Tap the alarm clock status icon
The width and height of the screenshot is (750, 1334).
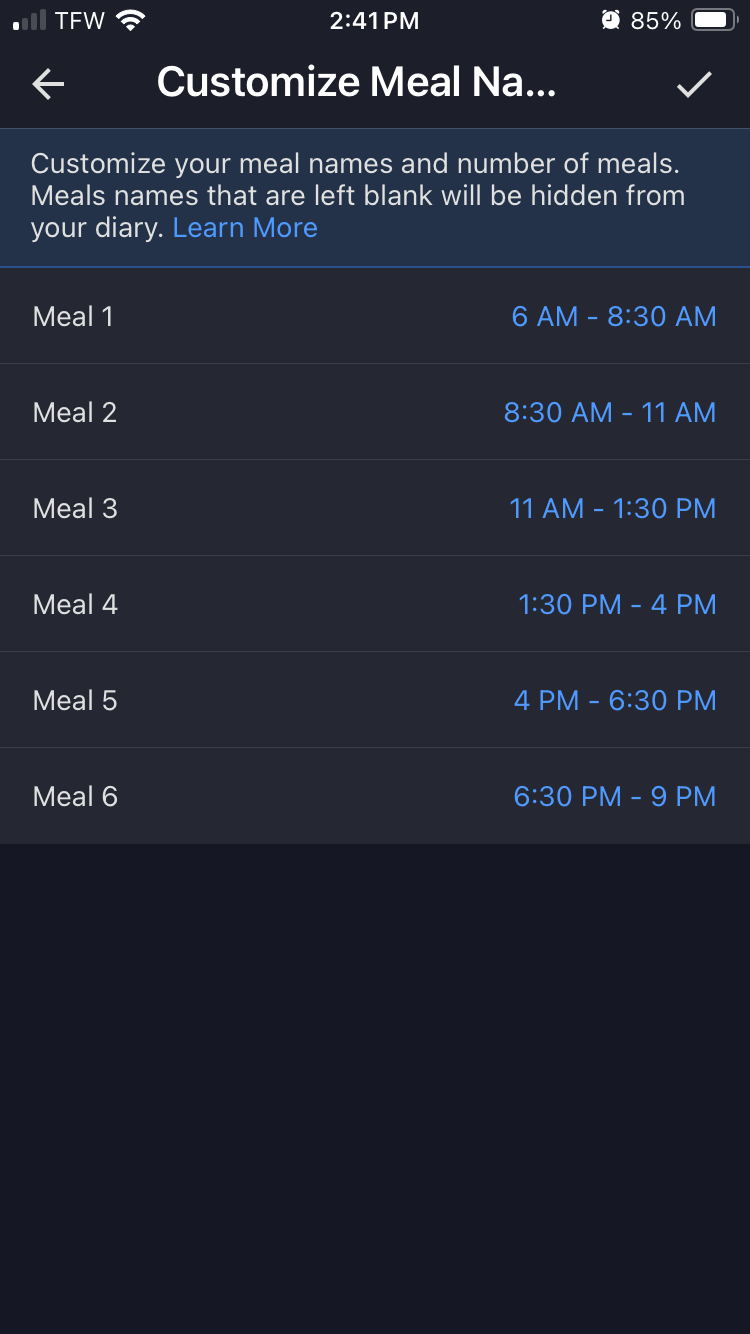pyautogui.click(x=610, y=20)
